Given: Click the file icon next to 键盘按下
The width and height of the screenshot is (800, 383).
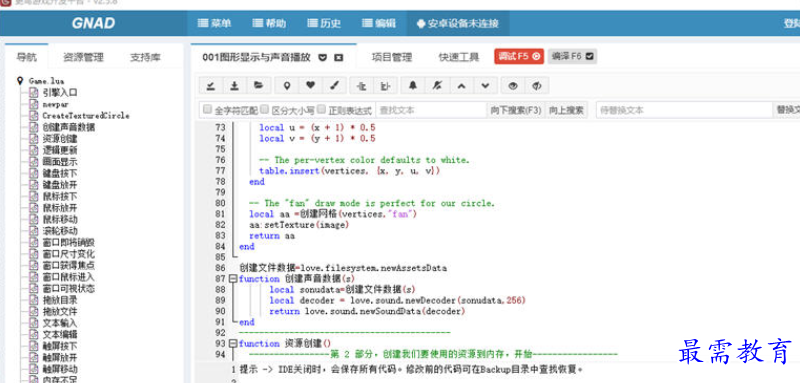Looking at the screenshot, I should pos(34,173).
